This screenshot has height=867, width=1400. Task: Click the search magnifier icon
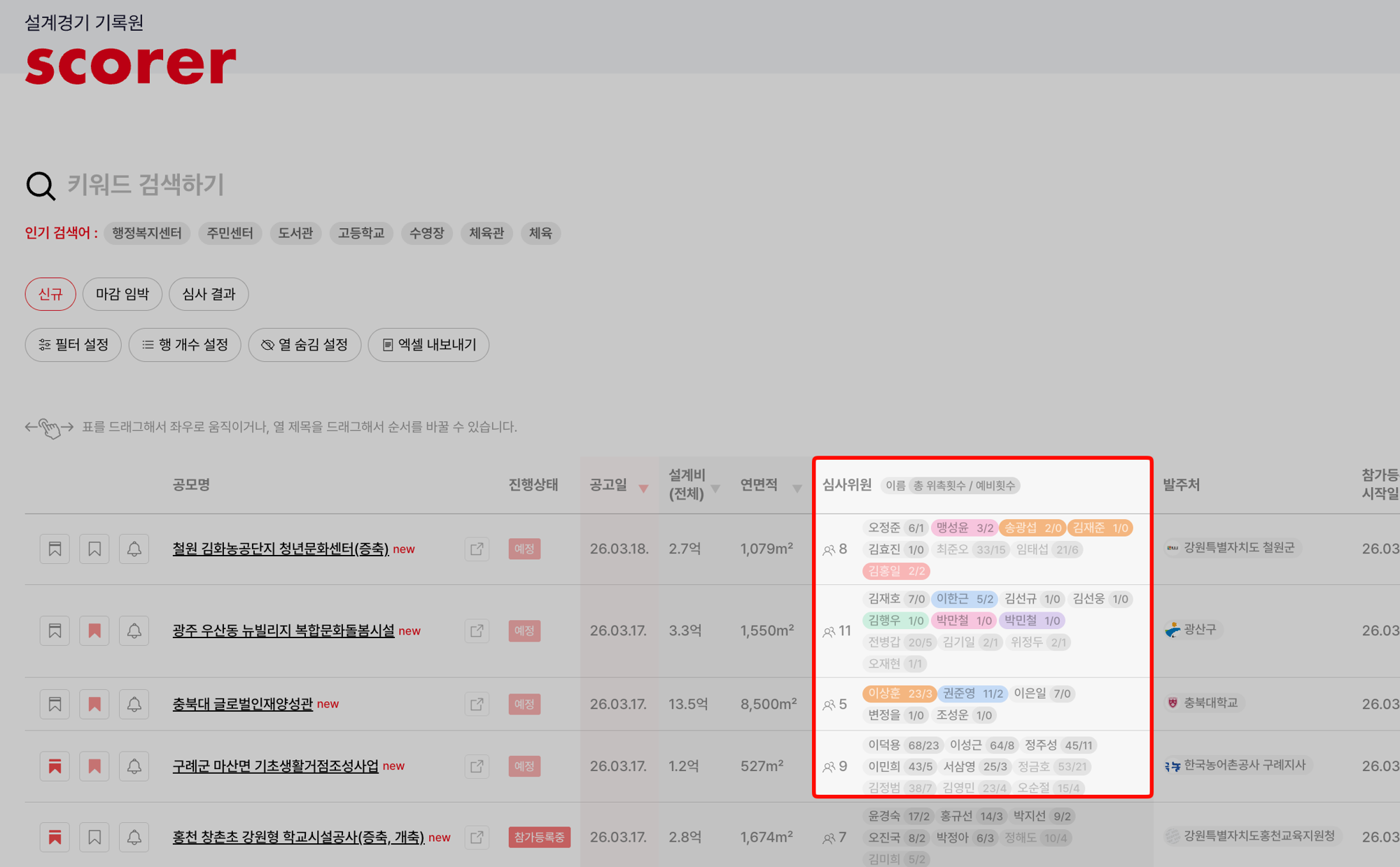tap(41, 186)
